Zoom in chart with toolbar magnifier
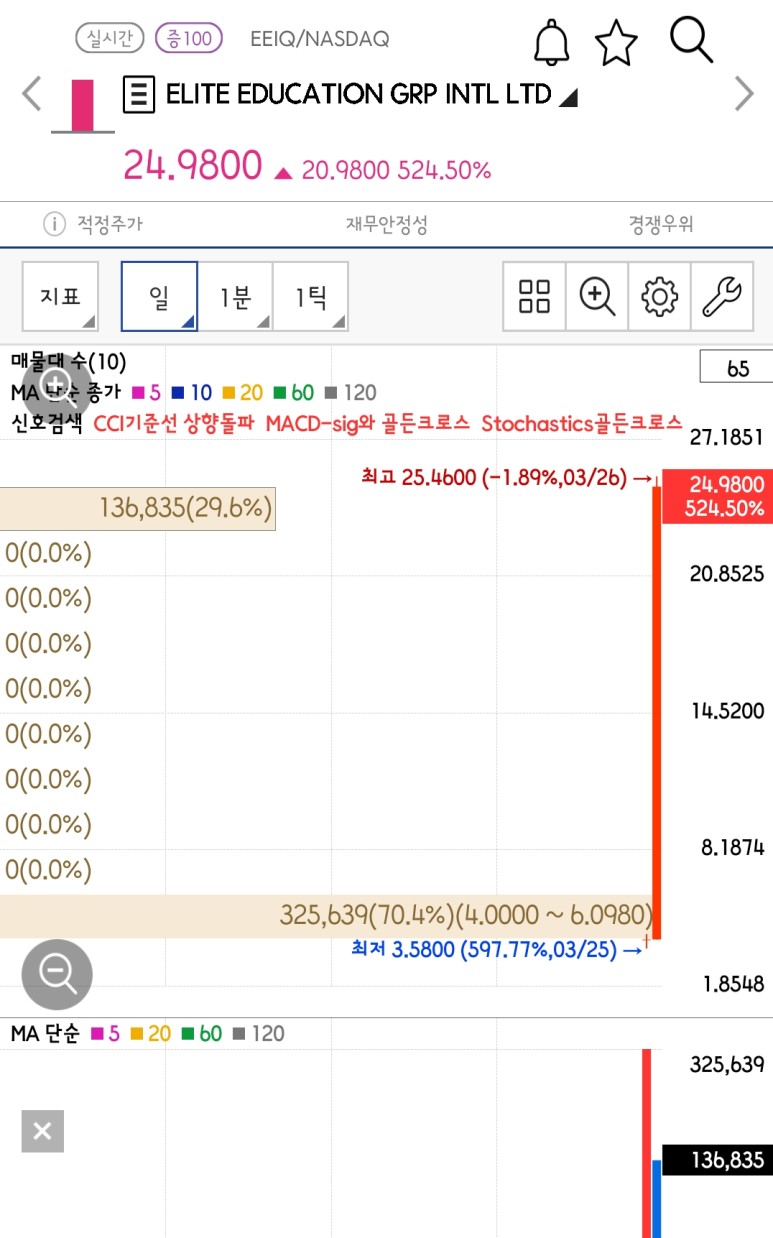 click(x=597, y=296)
